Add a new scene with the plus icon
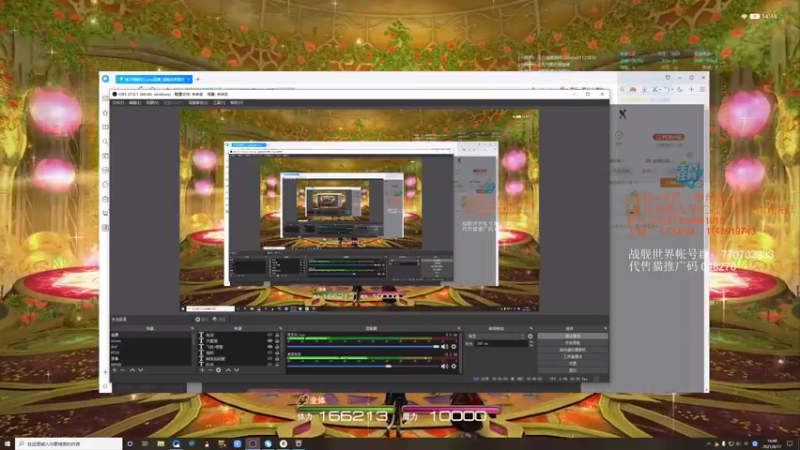The image size is (800, 450). (x=114, y=370)
